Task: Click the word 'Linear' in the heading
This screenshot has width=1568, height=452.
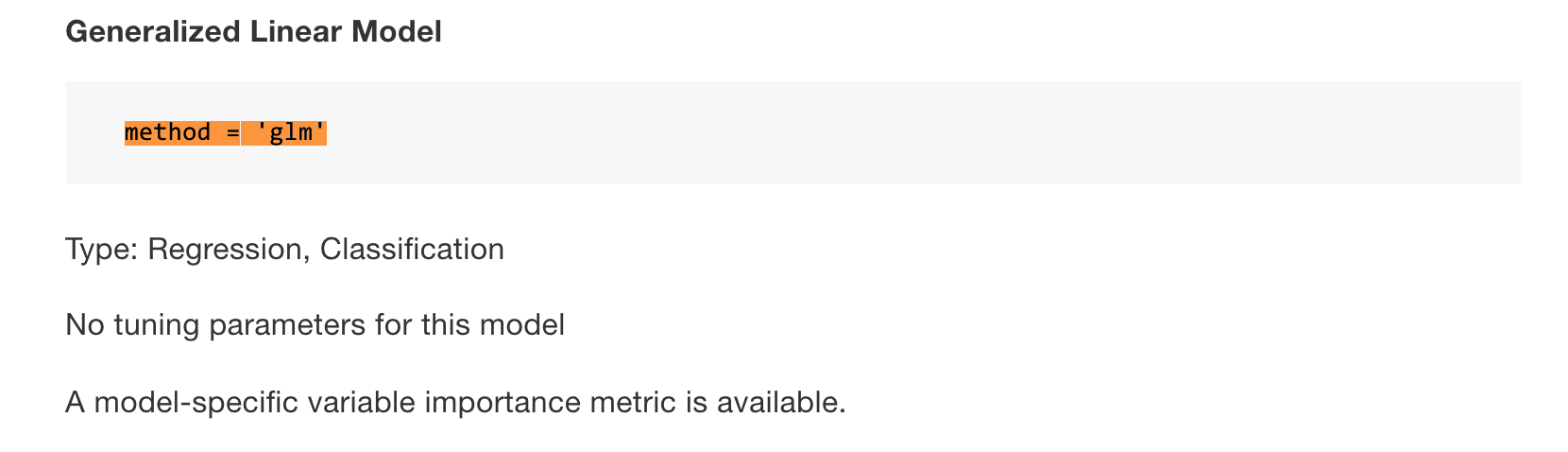Action: (x=296, y=32)
